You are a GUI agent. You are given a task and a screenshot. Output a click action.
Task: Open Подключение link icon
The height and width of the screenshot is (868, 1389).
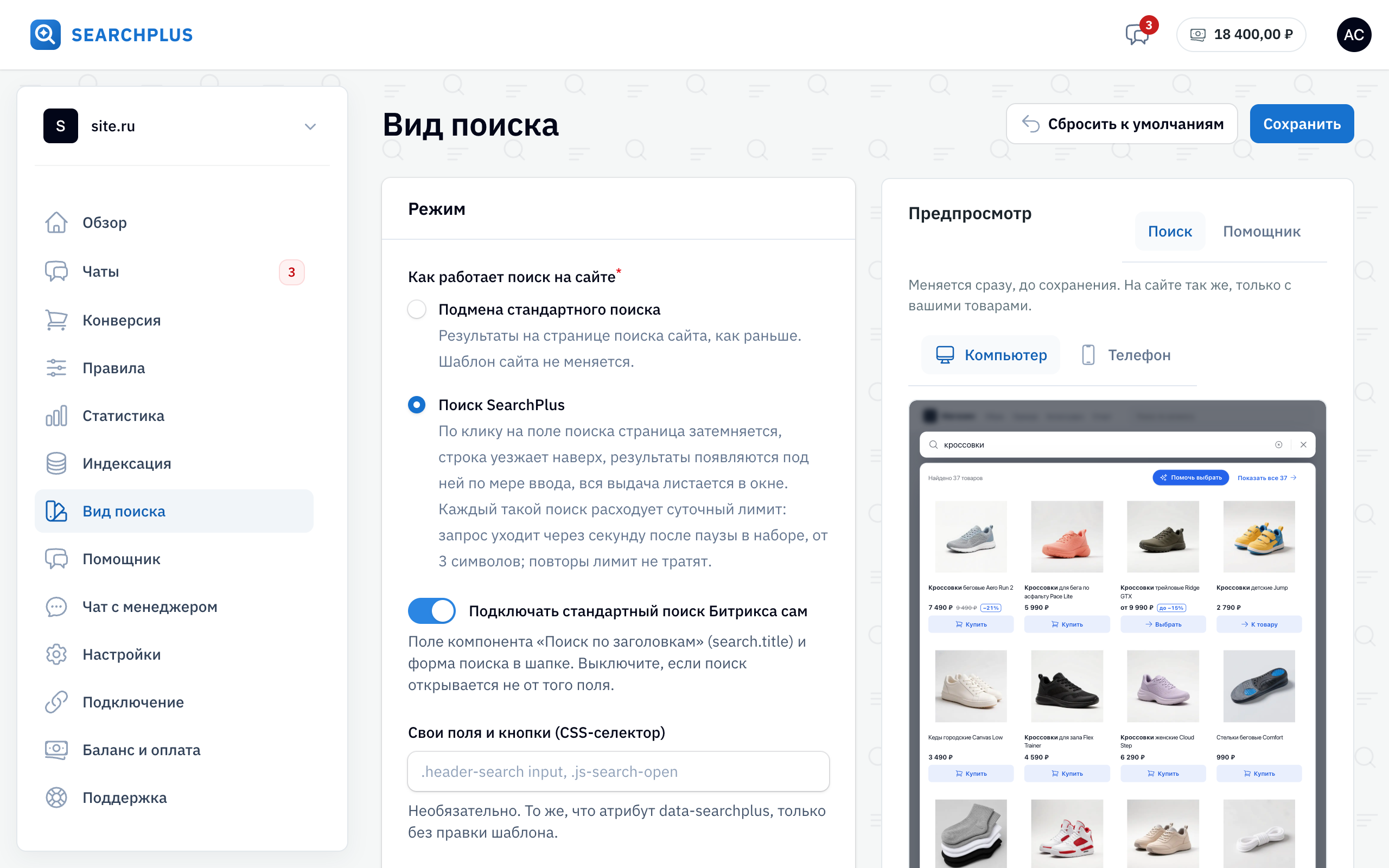coord(56,702)
